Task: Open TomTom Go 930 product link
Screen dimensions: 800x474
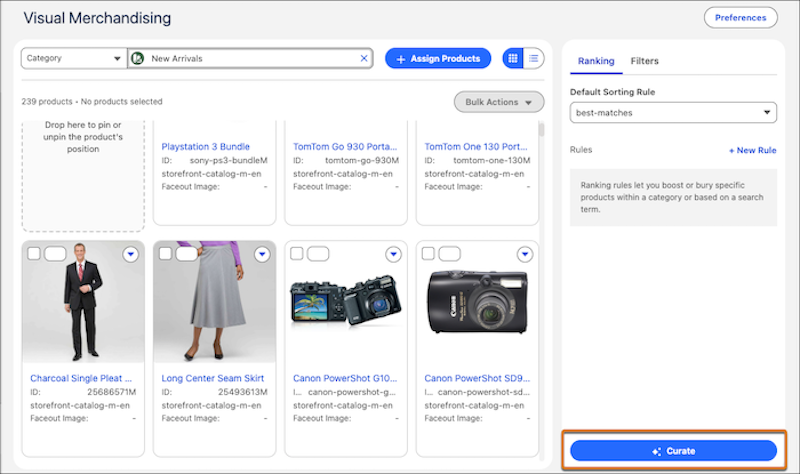Action: (x=345, y=147)
